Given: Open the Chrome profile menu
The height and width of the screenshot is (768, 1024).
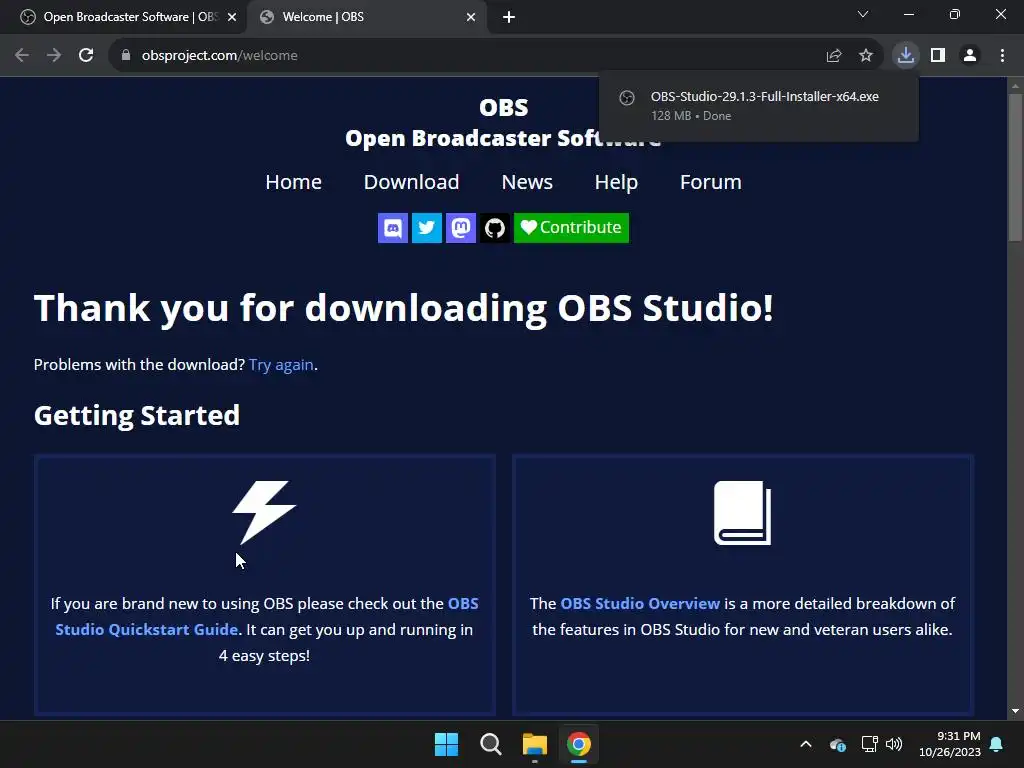Looking at the screenshot, I should tap(970, 56).
